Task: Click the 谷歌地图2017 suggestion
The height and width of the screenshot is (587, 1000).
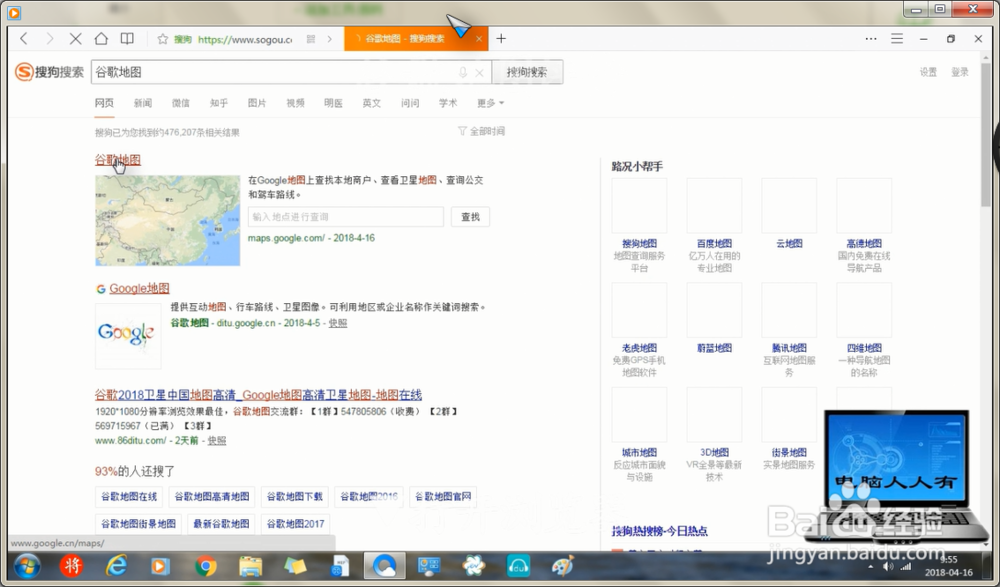Action: [295, 524]
